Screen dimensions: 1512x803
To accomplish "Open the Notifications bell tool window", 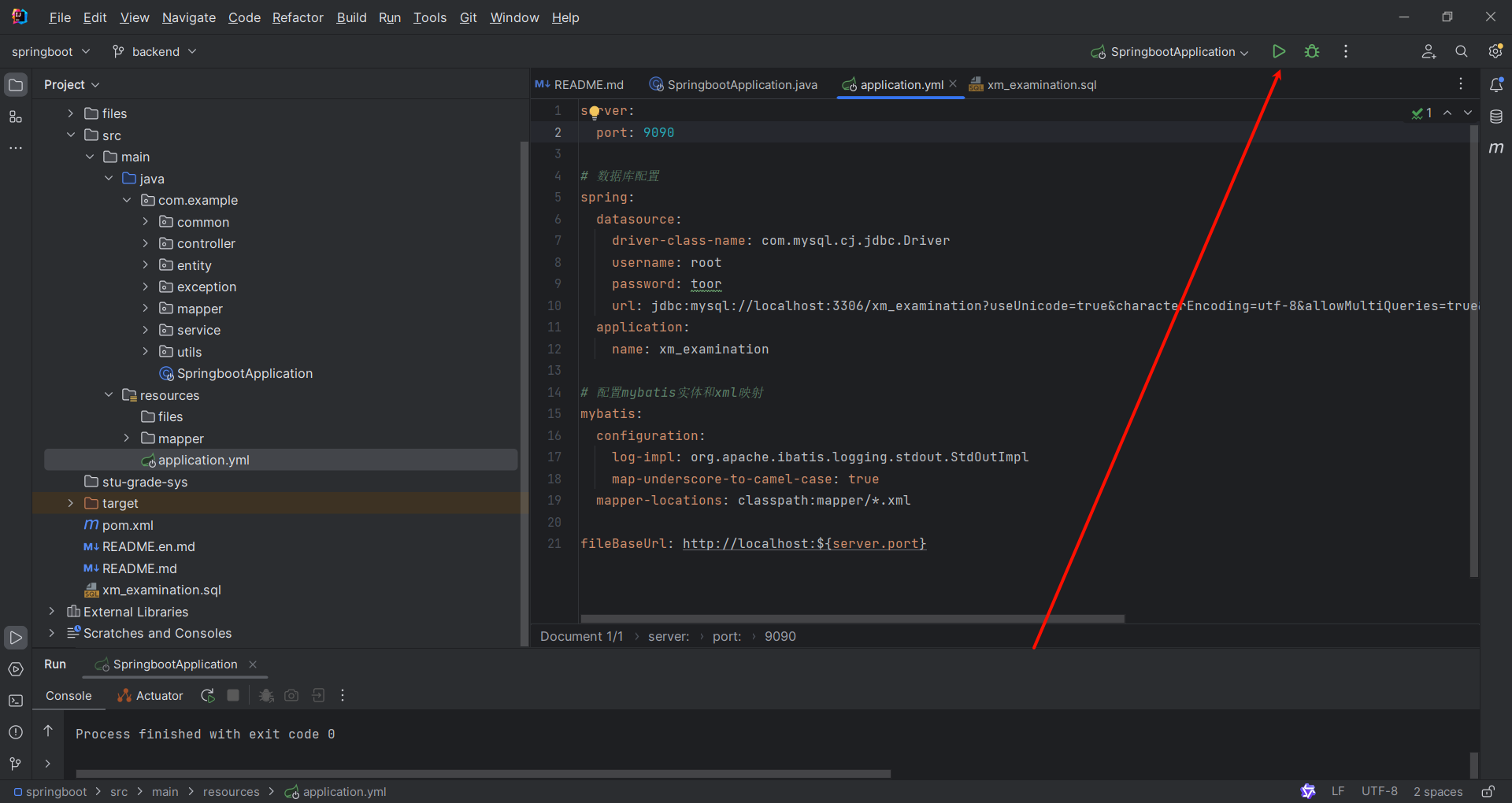I will (1496, 84).
